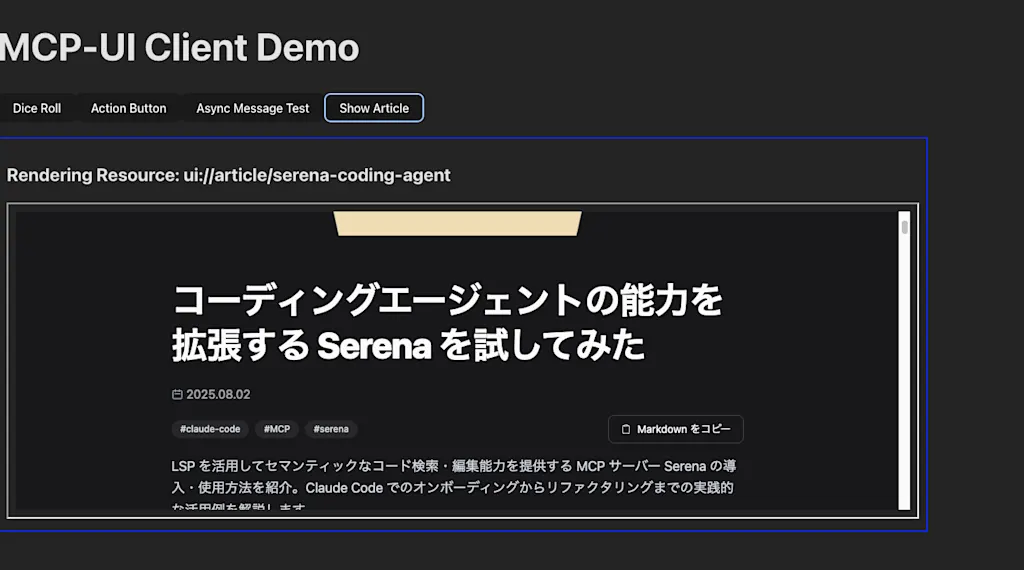Open the Show Article button
The height and width of the screenshot is (570, 1024).
click(374, 108)
